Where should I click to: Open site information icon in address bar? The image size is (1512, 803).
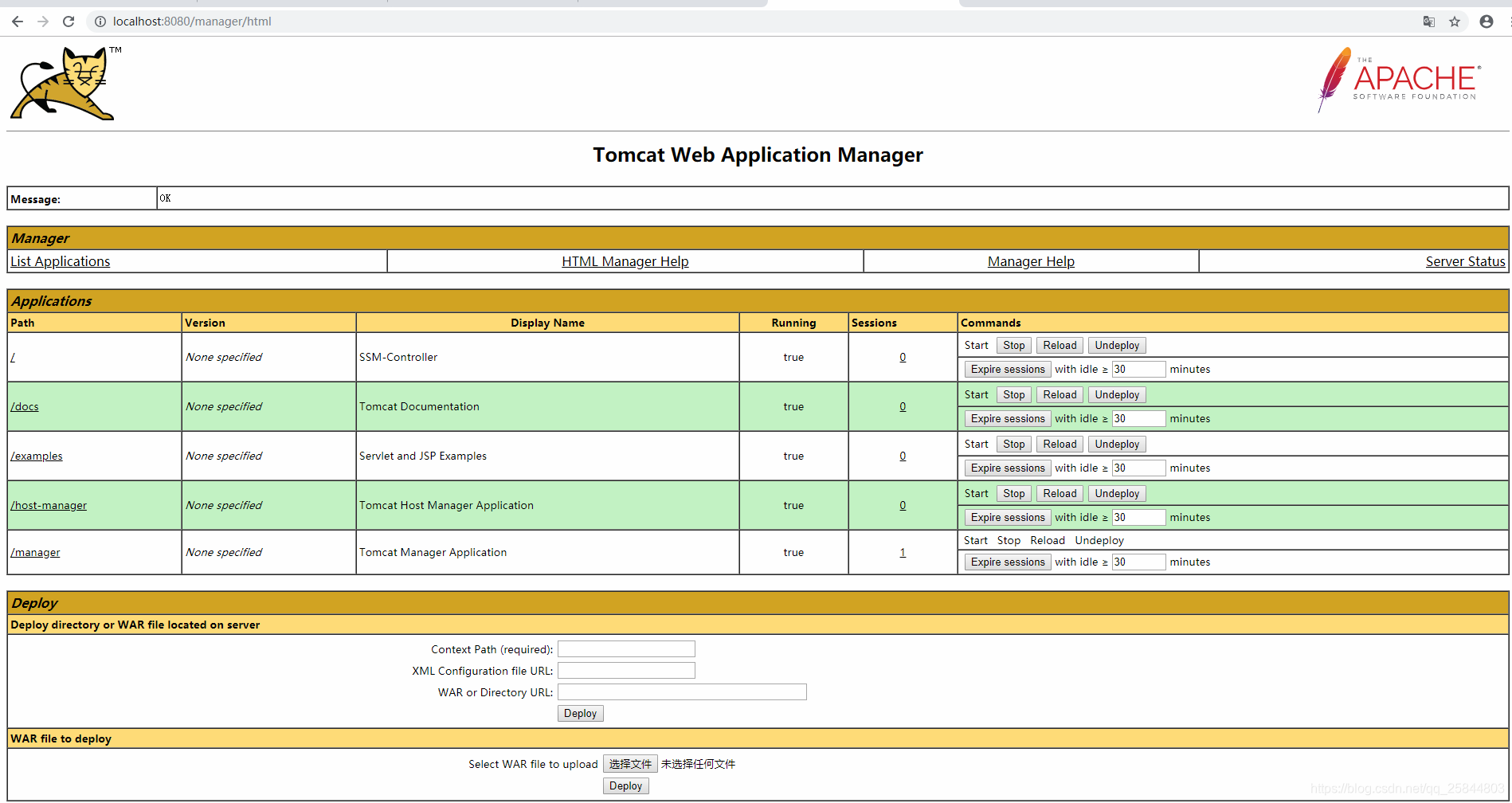tap(100, 22)
